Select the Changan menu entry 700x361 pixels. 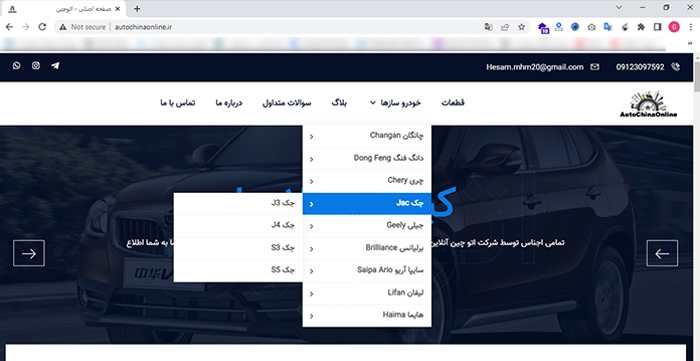point(367,136)
